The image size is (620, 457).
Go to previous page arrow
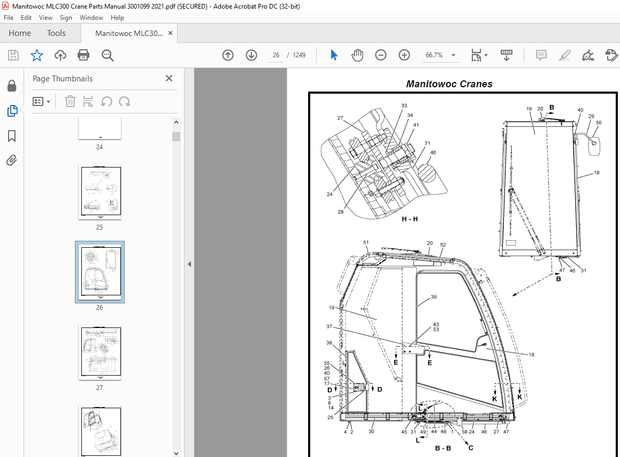point(228,55)
